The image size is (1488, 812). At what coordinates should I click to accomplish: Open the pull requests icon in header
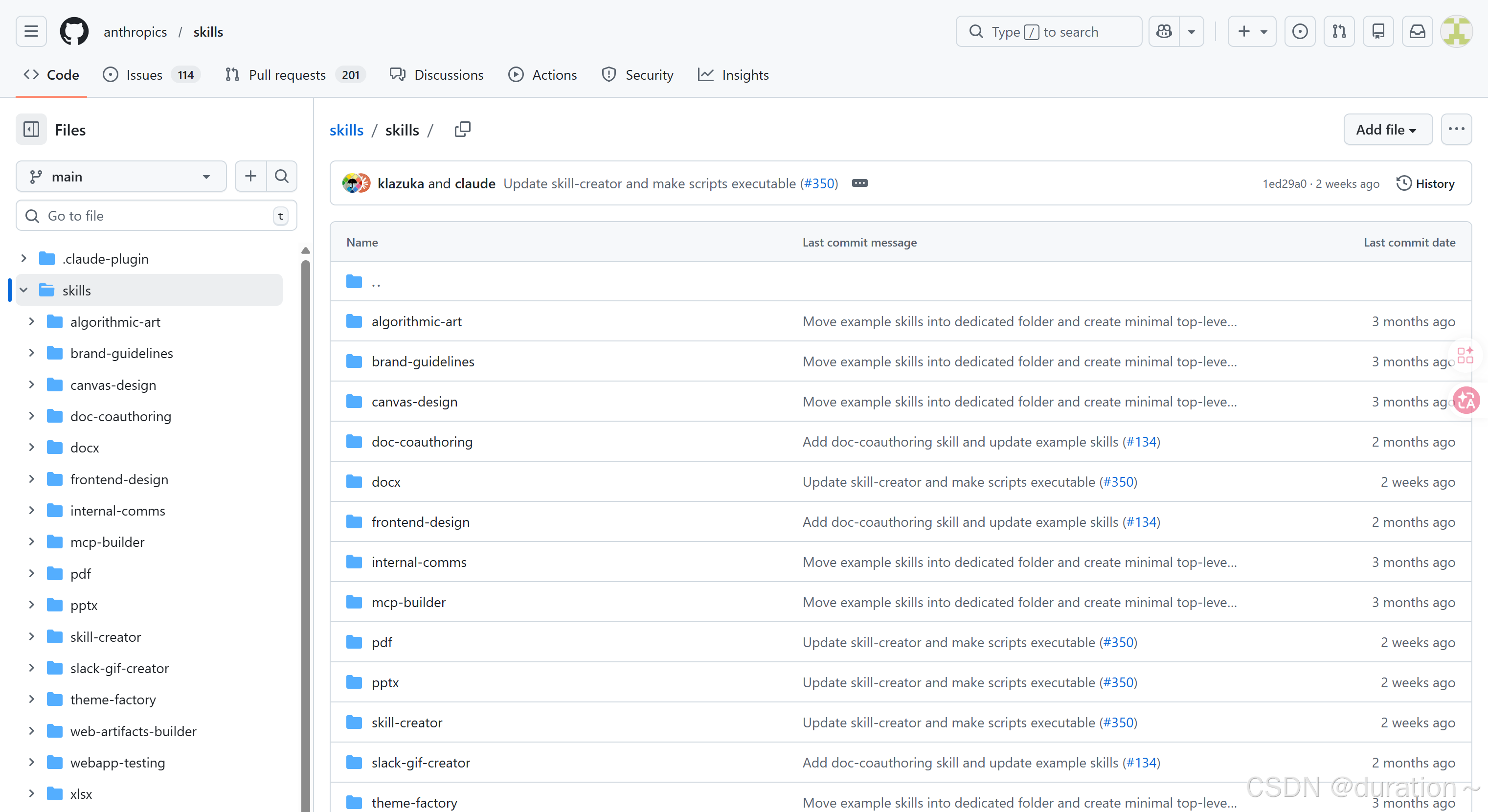click(x=1339, y=31)
